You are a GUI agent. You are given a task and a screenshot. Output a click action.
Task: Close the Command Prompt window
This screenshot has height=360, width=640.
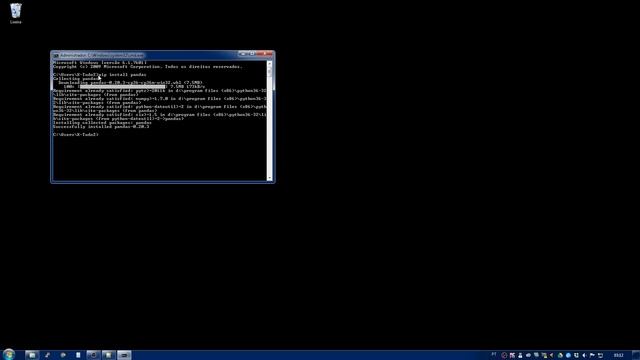tap(265, 54)
